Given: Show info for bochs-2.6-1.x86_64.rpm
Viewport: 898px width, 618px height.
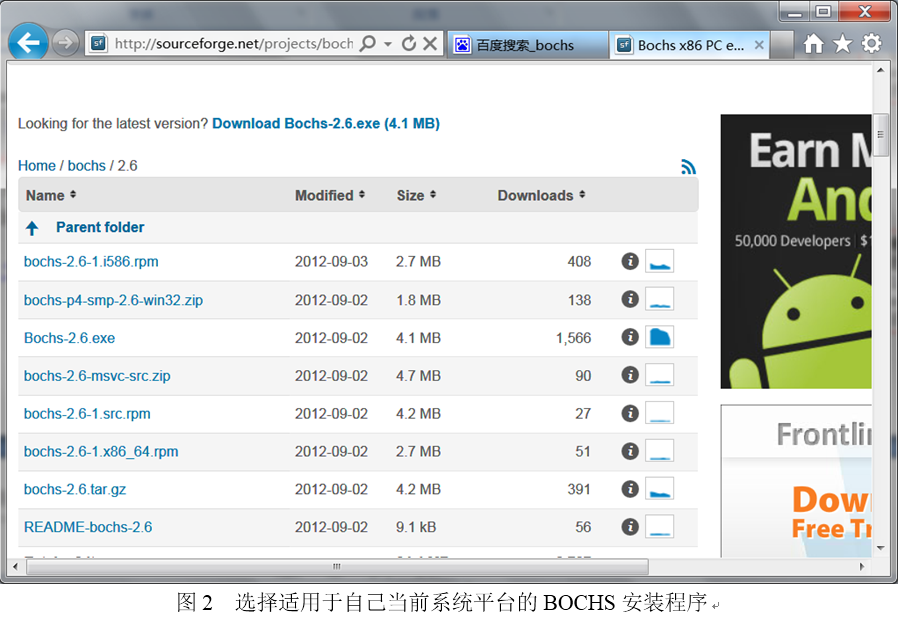Looking at the screenshot, I should point(630,451).
